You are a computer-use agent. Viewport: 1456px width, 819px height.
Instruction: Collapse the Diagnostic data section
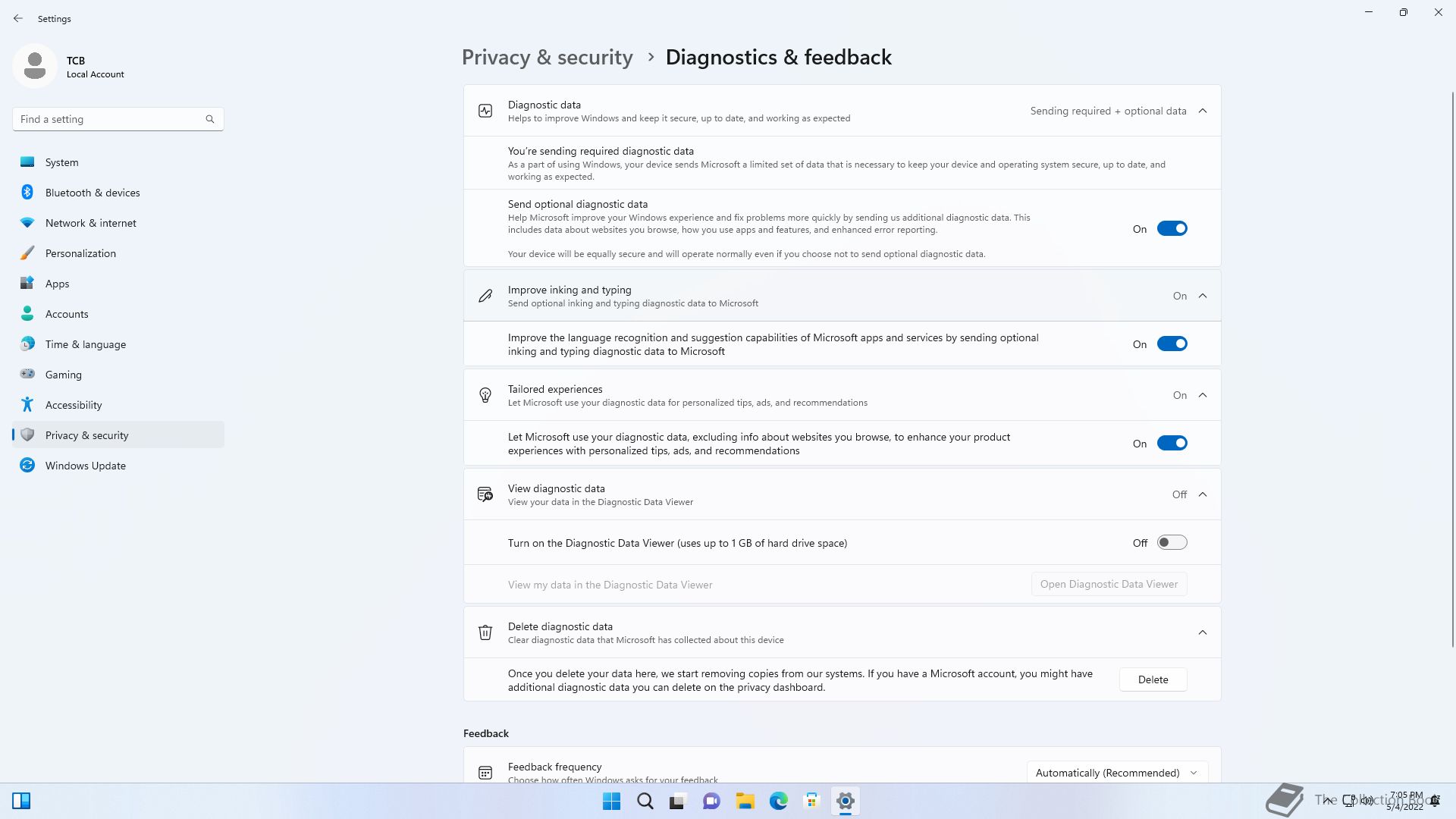1203,111
